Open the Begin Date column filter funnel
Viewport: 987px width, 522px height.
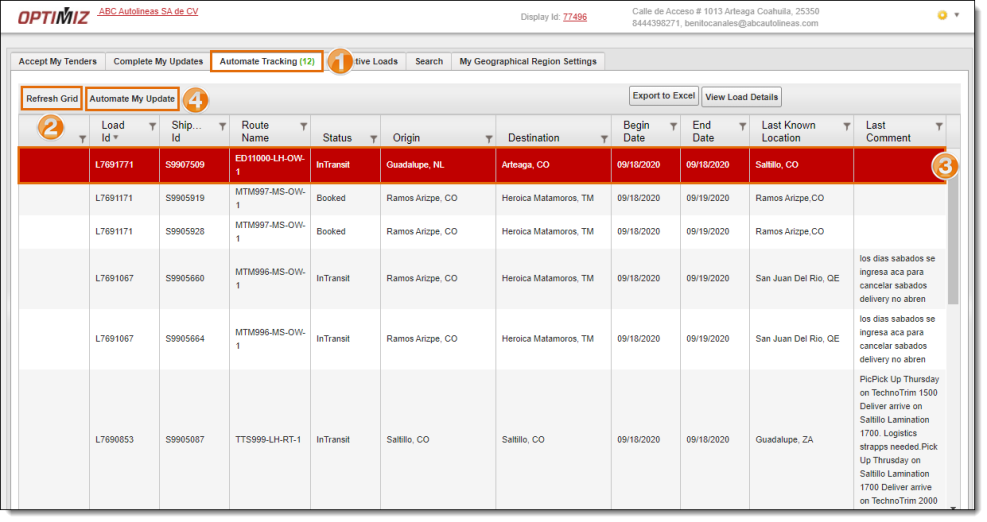pos(674,126)
